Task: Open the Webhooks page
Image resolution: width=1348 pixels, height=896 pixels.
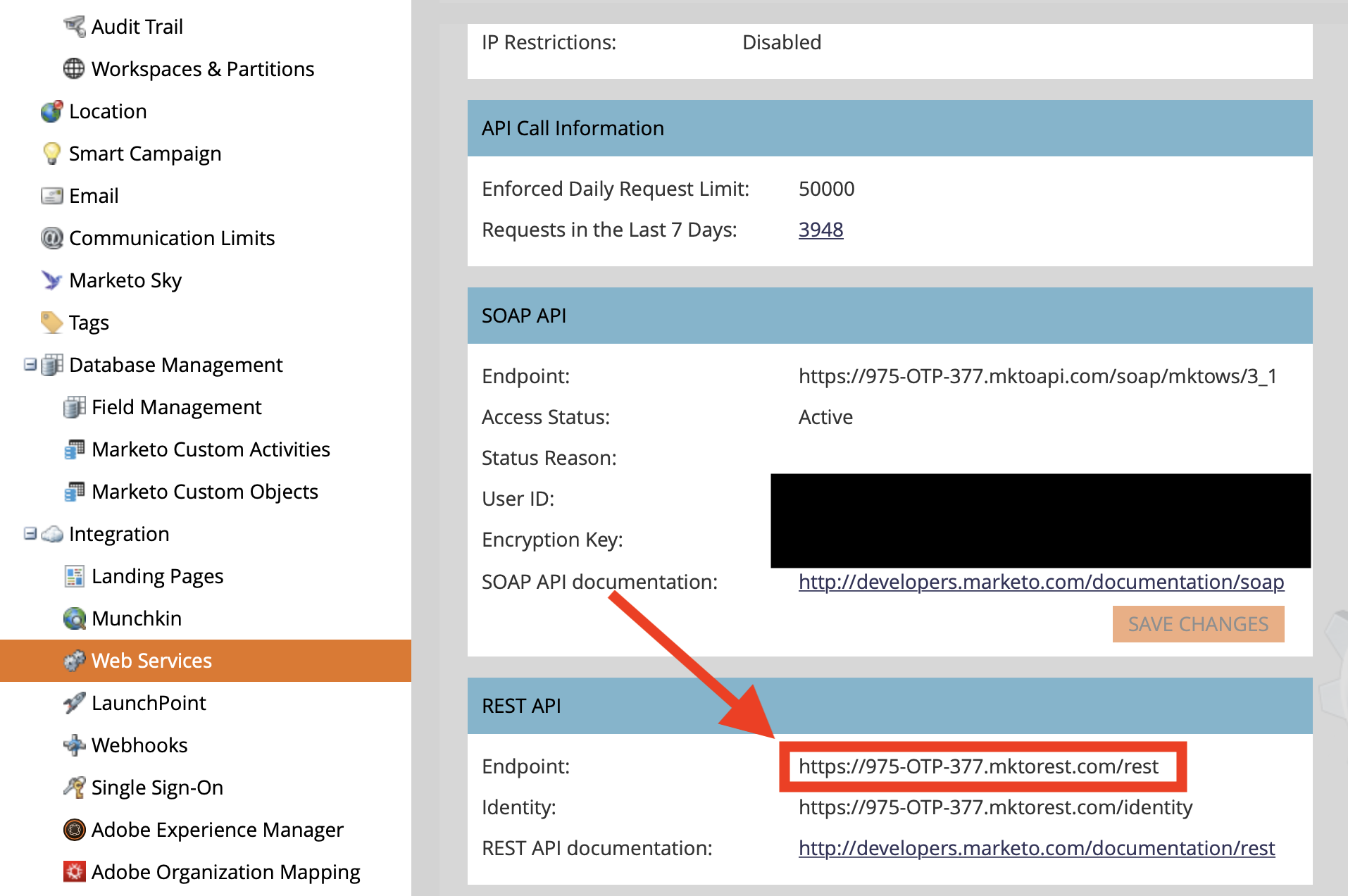Action: click(x=139, y=745)
